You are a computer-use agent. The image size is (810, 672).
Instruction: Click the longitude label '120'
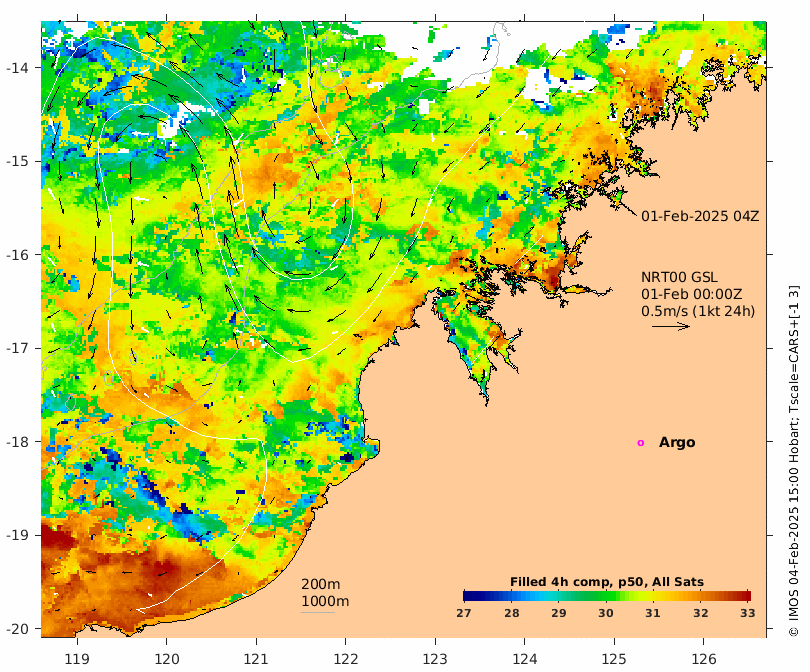pyautogui.click(x=167, y=659)
